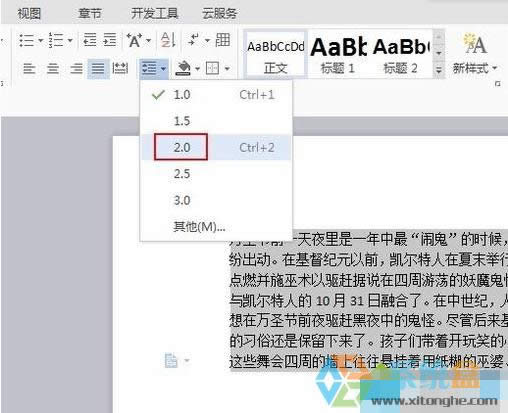
Task: Click the numbered list icon
Action: pyautogui.click(x=56, y=40)
